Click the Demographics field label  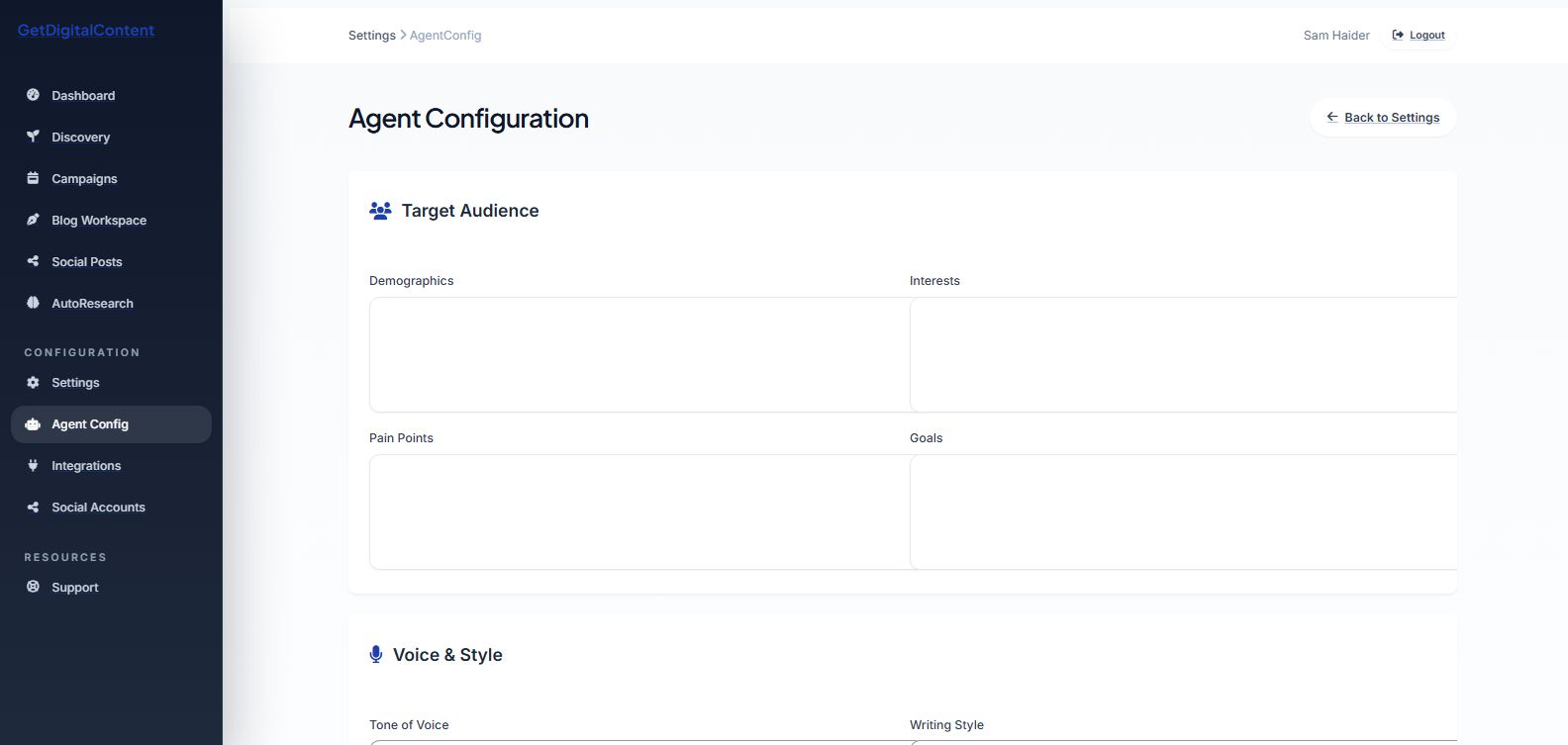coord(412,281)
